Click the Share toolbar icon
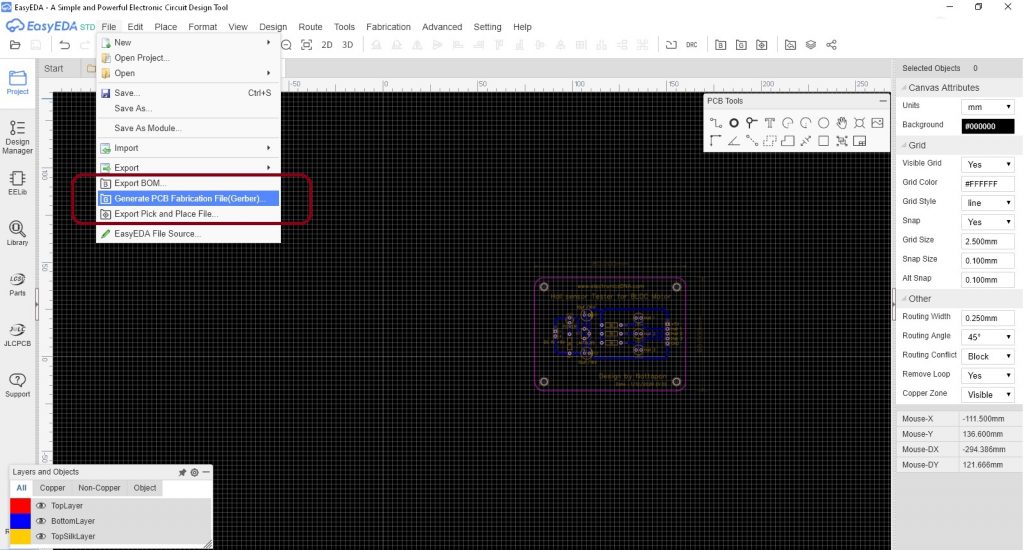The width and height of the screenshot is (1024, 550). (x=831, y=45)
